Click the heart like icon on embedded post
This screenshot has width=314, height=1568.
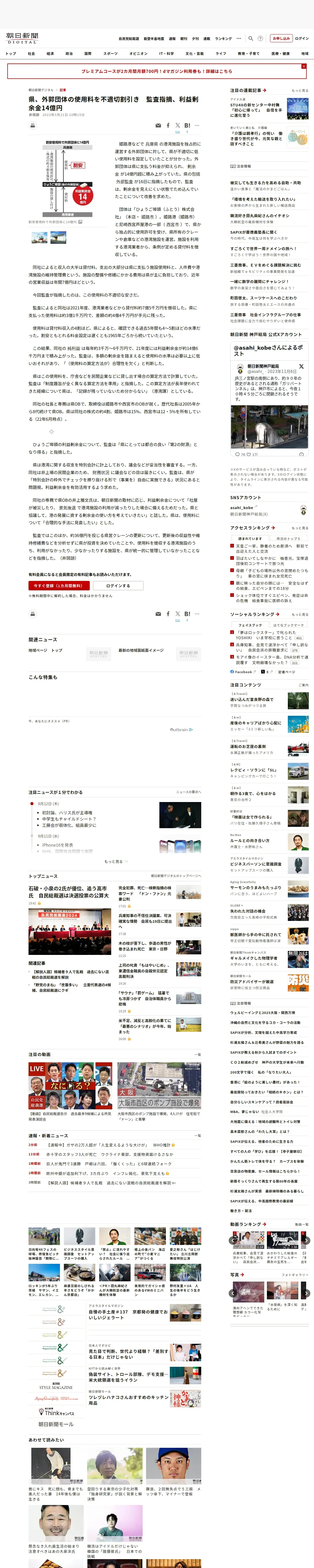pos(249,454)
